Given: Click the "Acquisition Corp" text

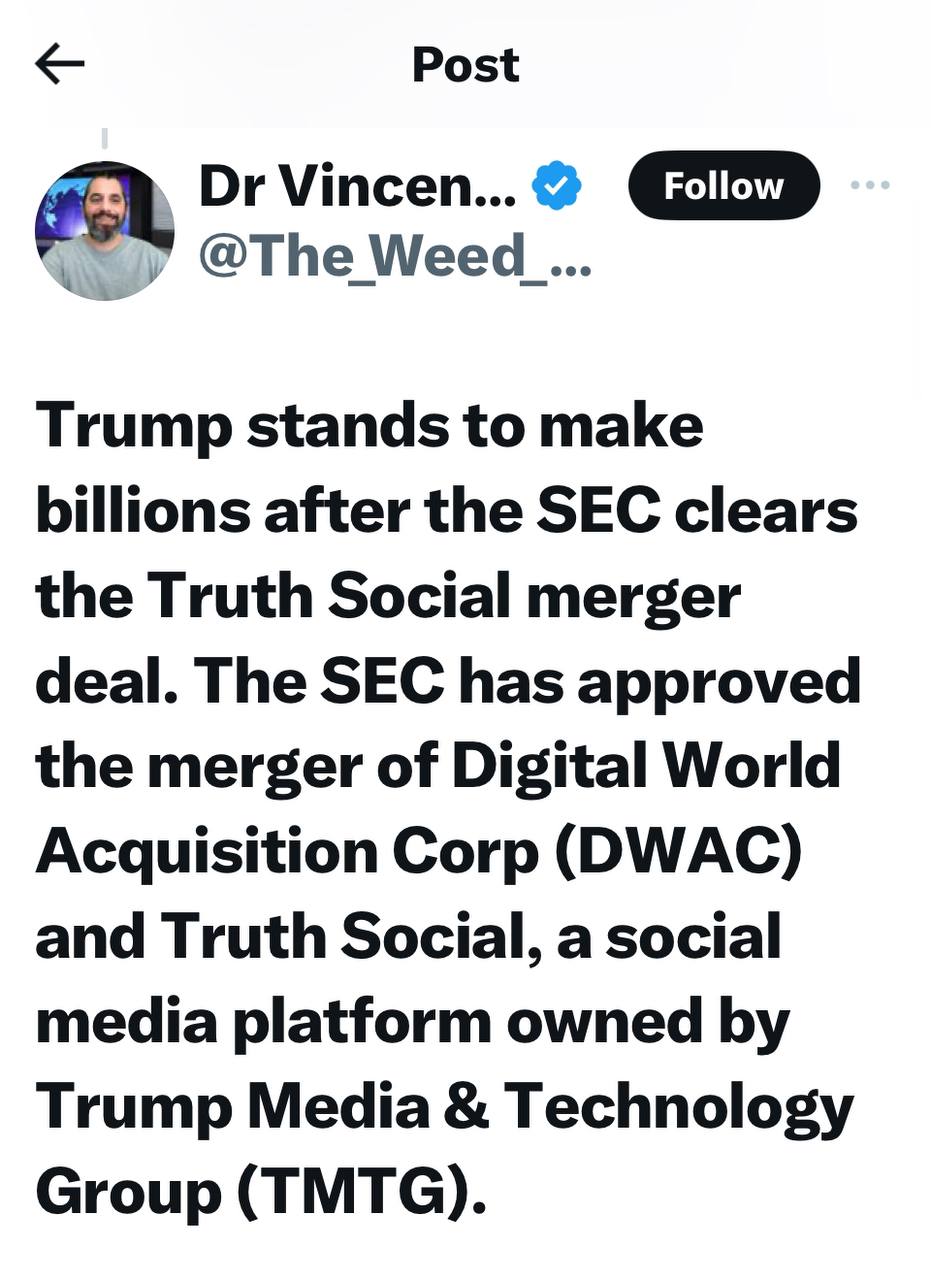Looking at the screenshot, I should [x=287, y=851].
